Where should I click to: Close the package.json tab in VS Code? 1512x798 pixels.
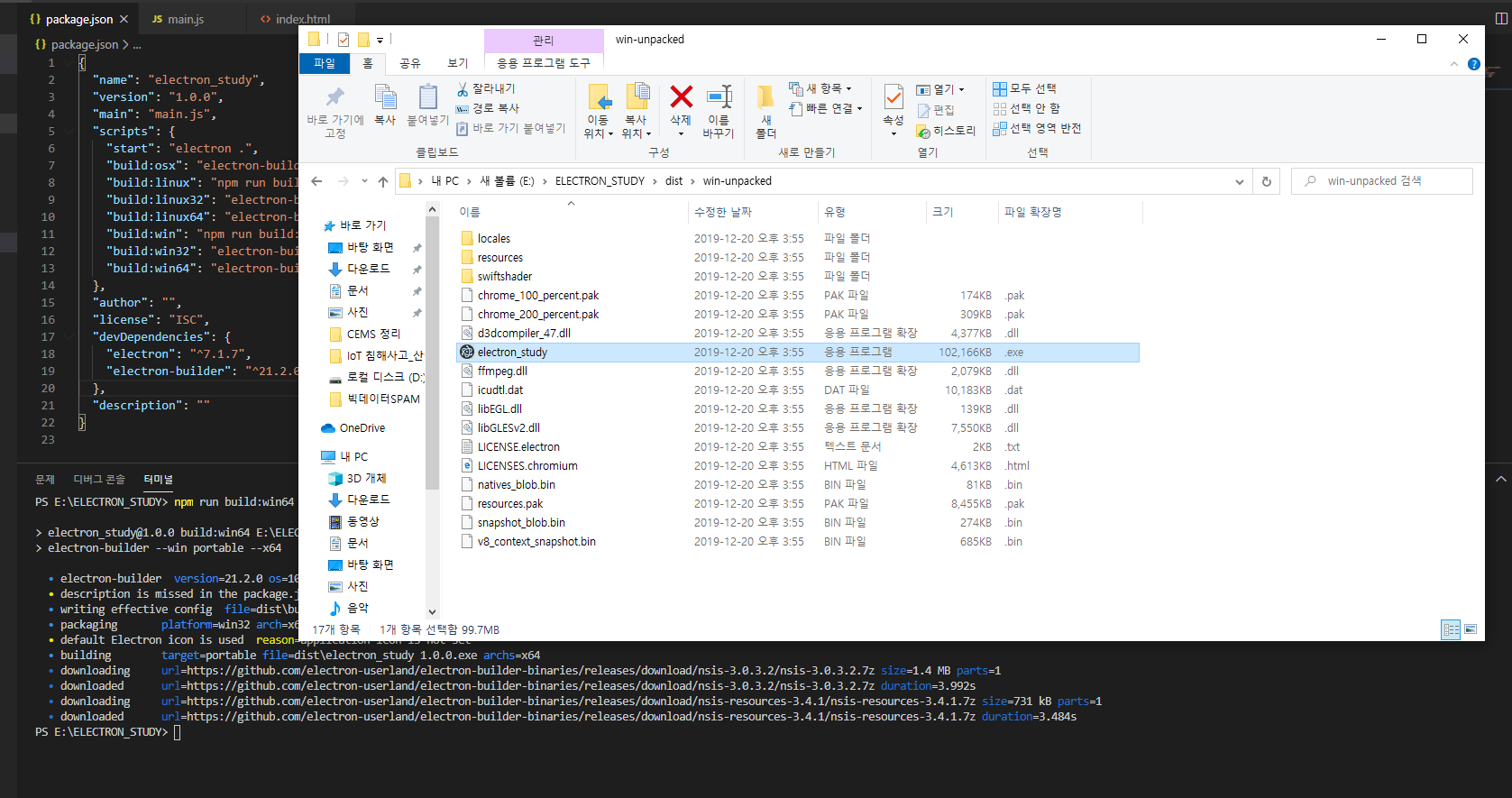pyautogui.click(x=124, y=19)
